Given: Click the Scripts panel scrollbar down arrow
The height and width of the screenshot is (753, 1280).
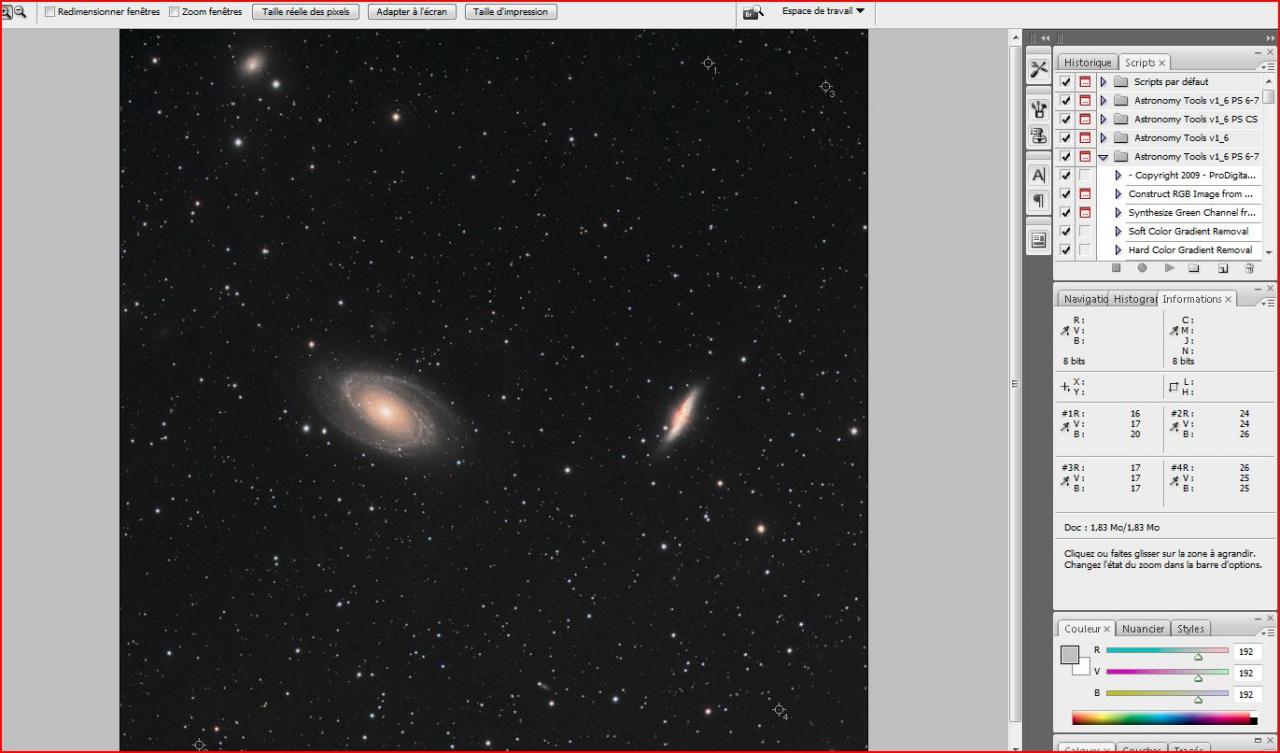Looking at the screenshot, I should click(1269, 253).
